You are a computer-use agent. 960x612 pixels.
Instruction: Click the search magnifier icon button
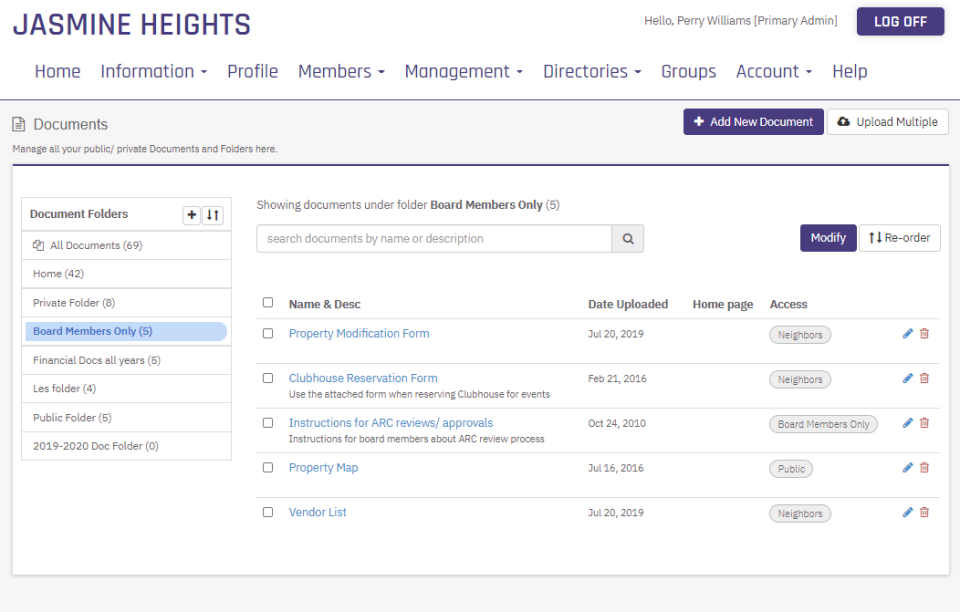[x=628, y=239]
